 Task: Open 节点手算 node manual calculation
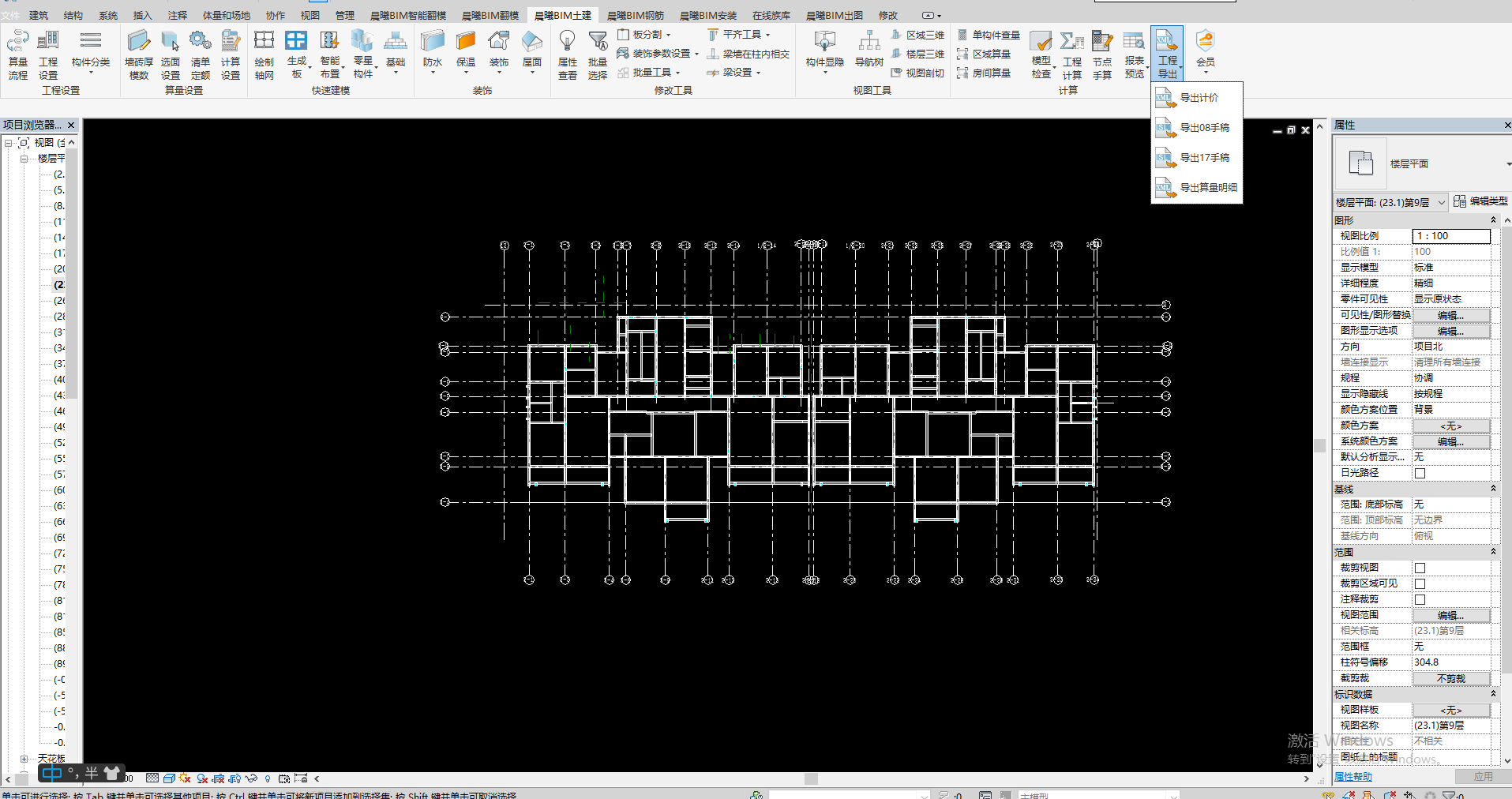(1102, 54)
